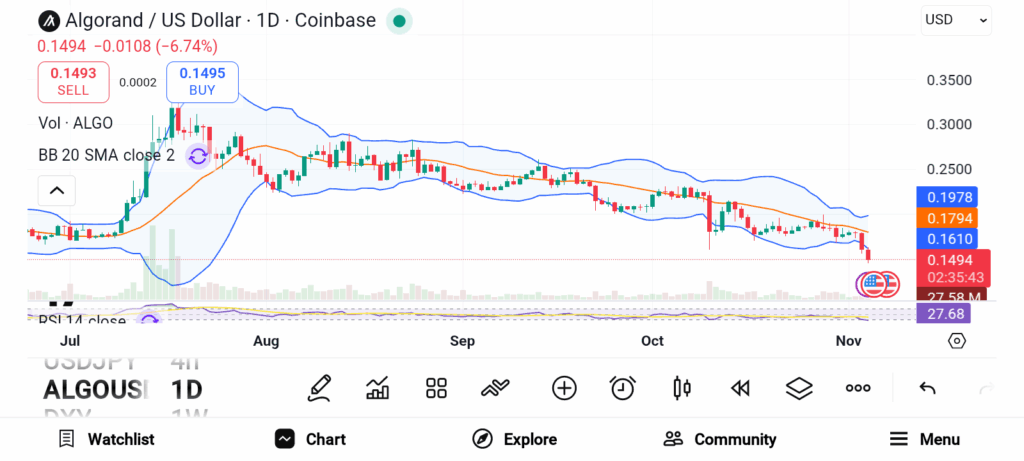Toggle the Bollinger Bands refresh indicator icon
Viewport: 1024px width, 461px height.
point(198,155)
